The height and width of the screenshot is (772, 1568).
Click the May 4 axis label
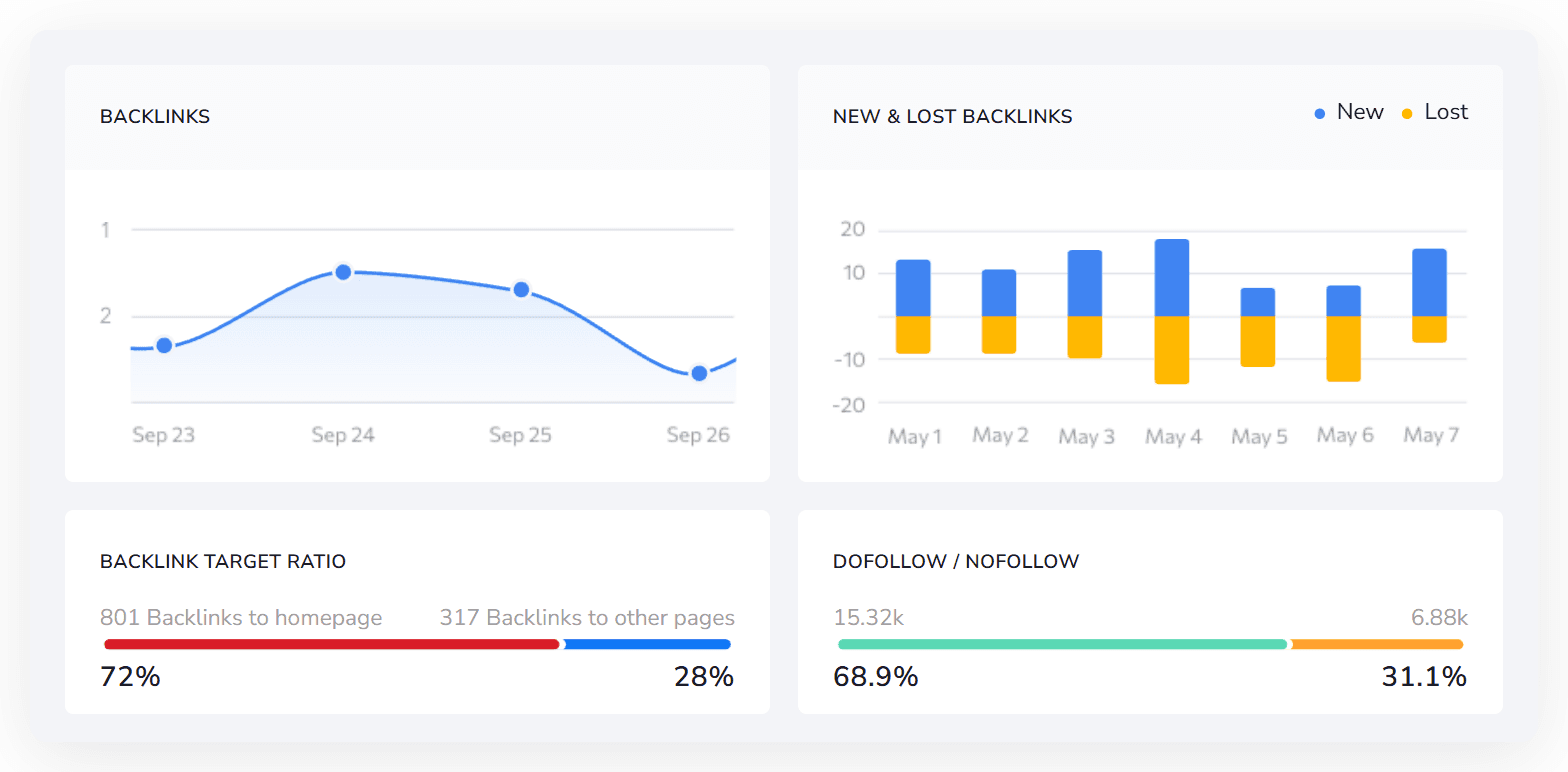pyautogui.click(x=1173, y=437)
